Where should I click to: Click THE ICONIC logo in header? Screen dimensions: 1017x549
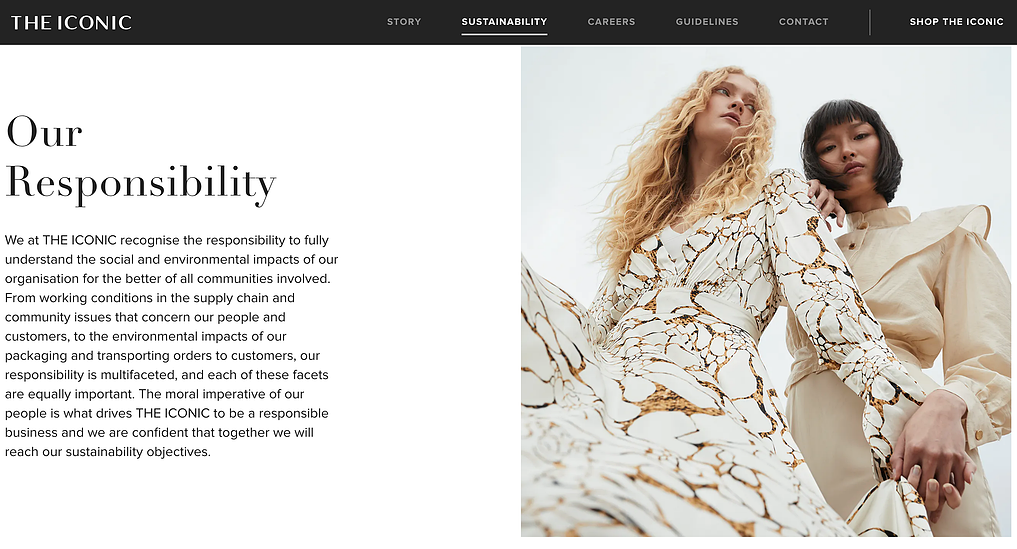(x=71, y=22)
